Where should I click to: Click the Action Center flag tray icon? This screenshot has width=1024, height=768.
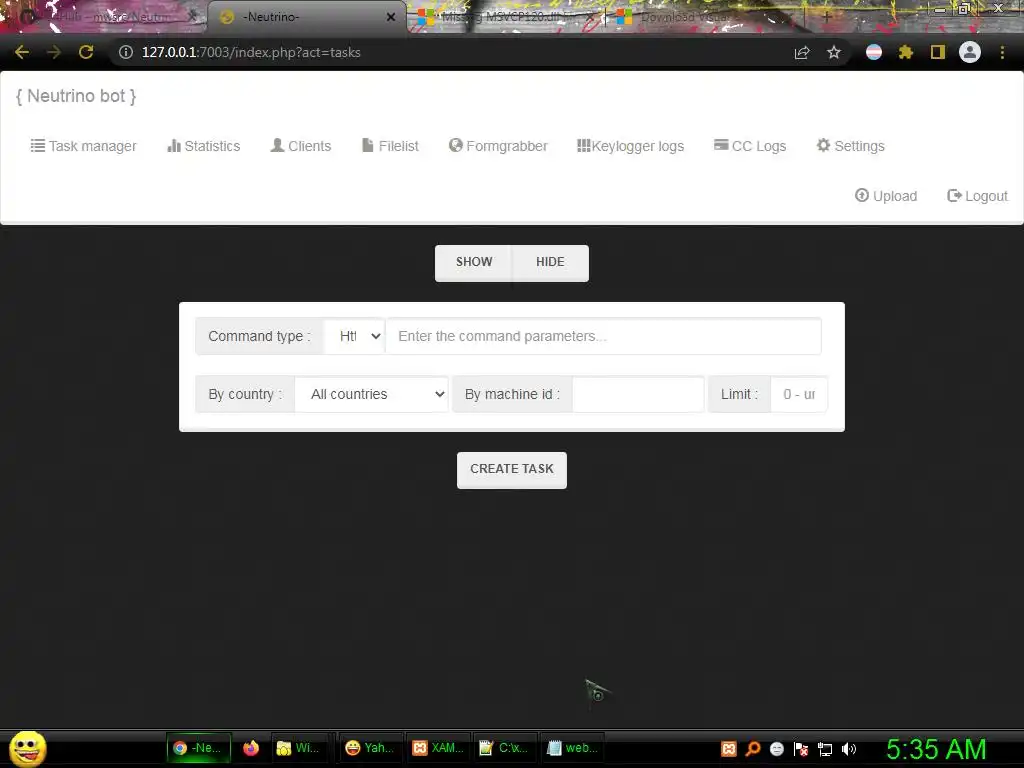(801, 749)
